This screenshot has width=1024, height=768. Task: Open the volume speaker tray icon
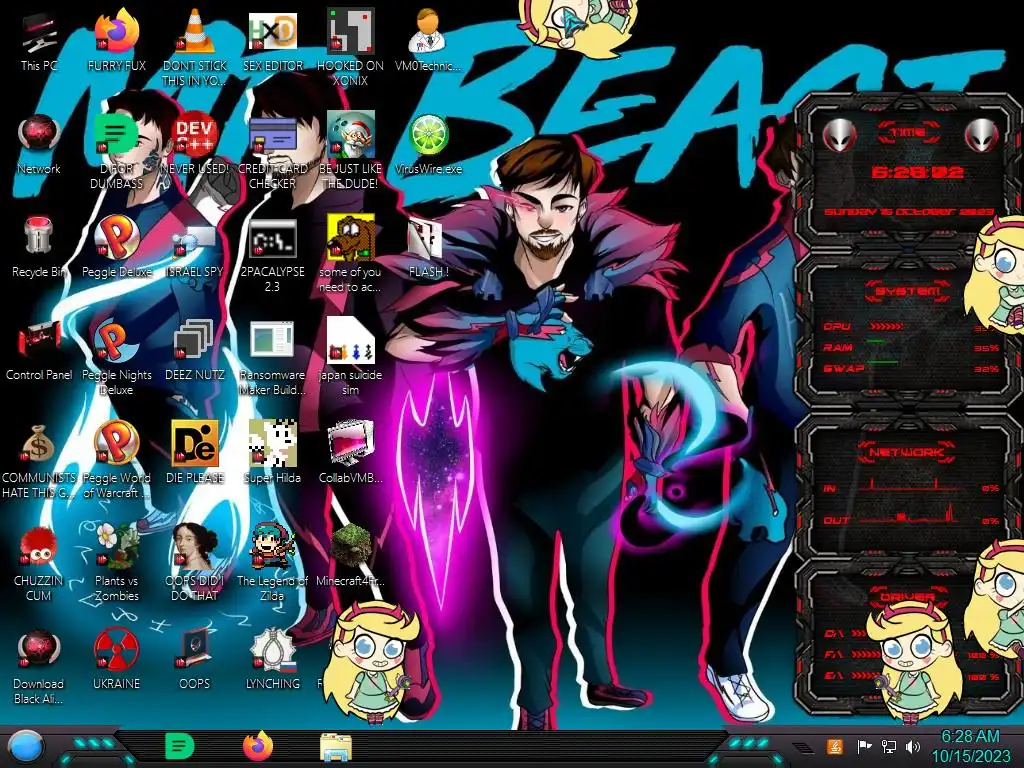coord(913,746)
